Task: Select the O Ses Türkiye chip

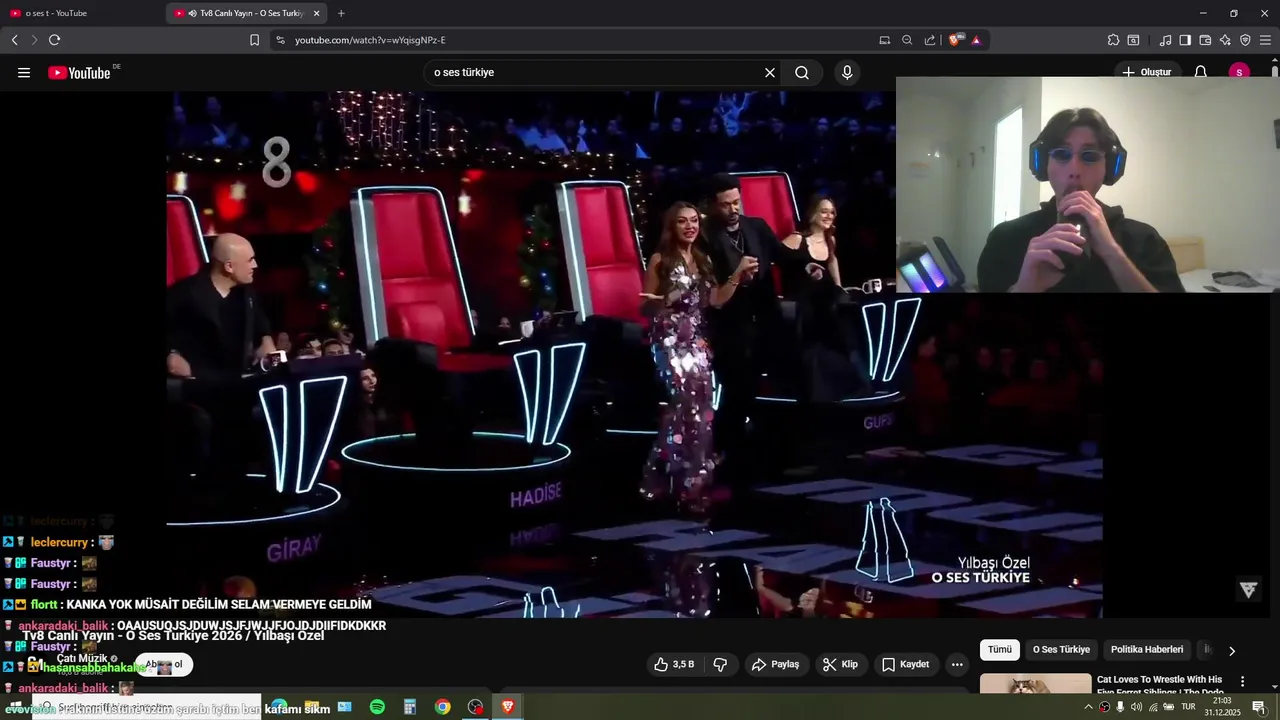Action: click(1061, 650)
